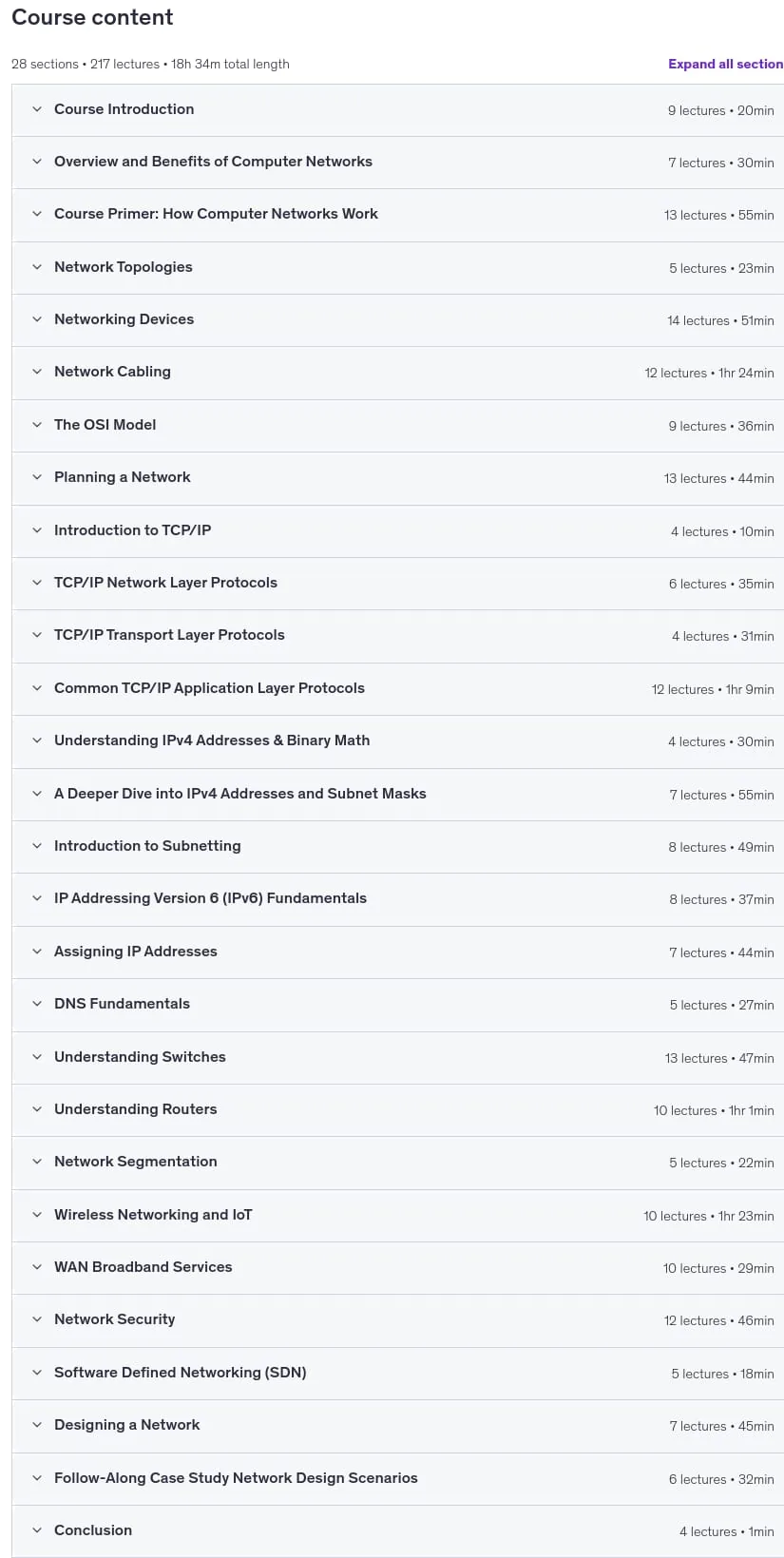Screen dimensions: 784x1558
Task: Expand Wireless Networking and IoT chevron
Action: click(x=37, y=1215)
